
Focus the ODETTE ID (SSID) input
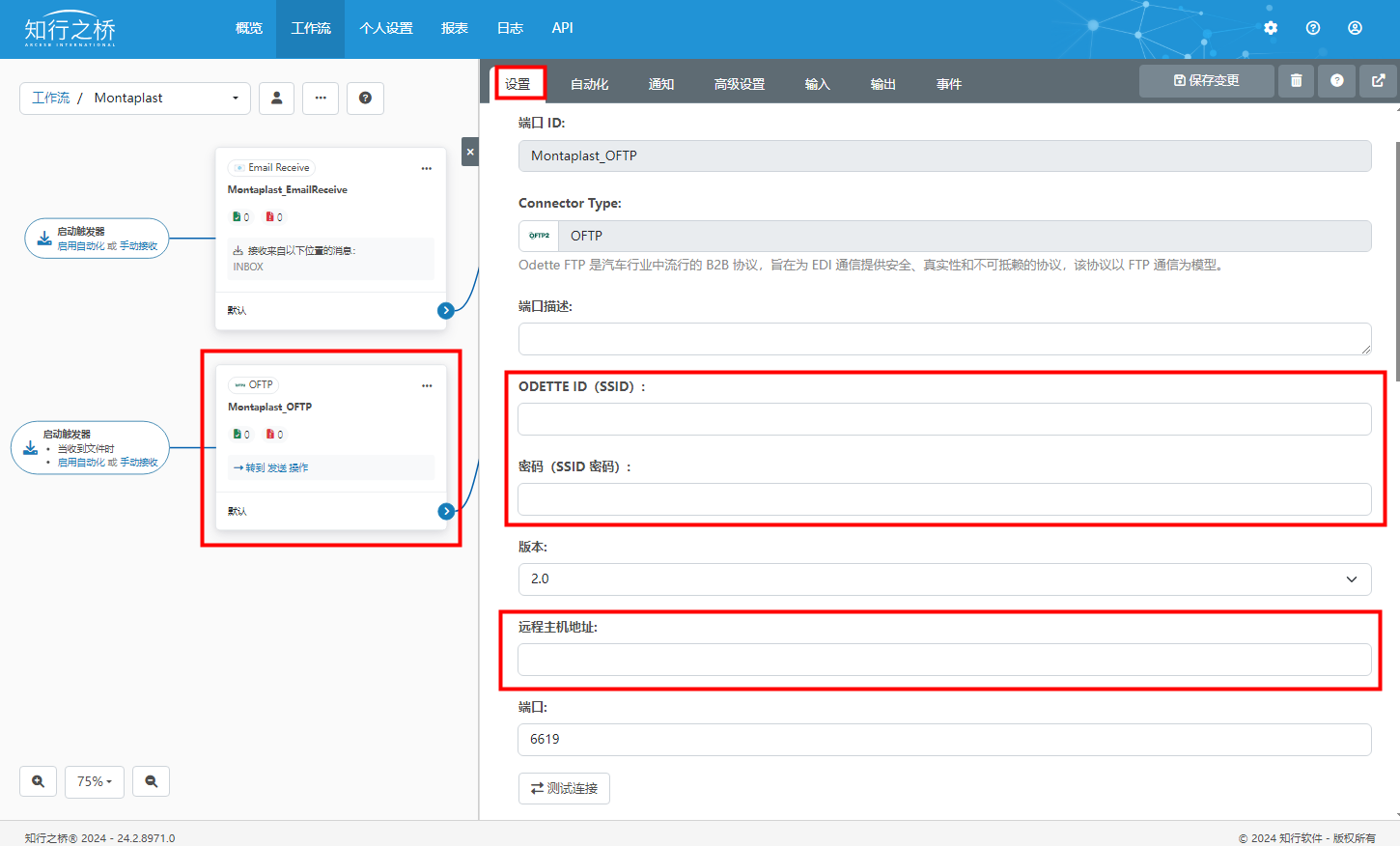(x=944, y=419)
